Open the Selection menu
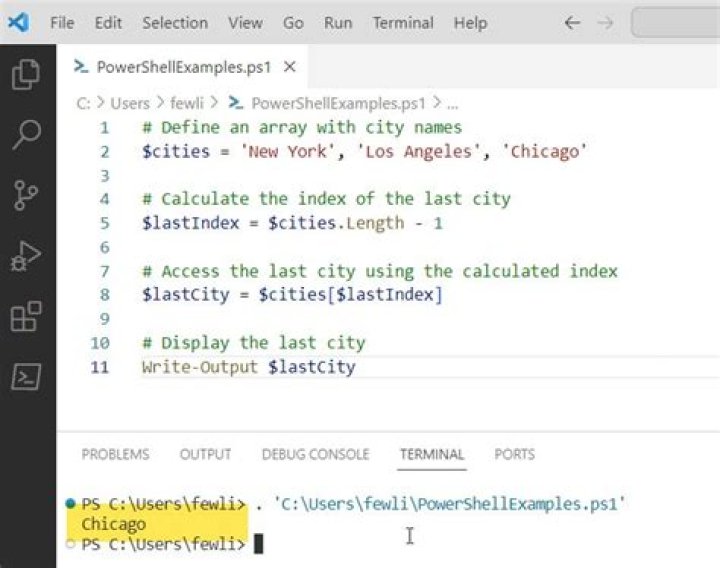This screenshot has width=720, height=568. (175, 22)
